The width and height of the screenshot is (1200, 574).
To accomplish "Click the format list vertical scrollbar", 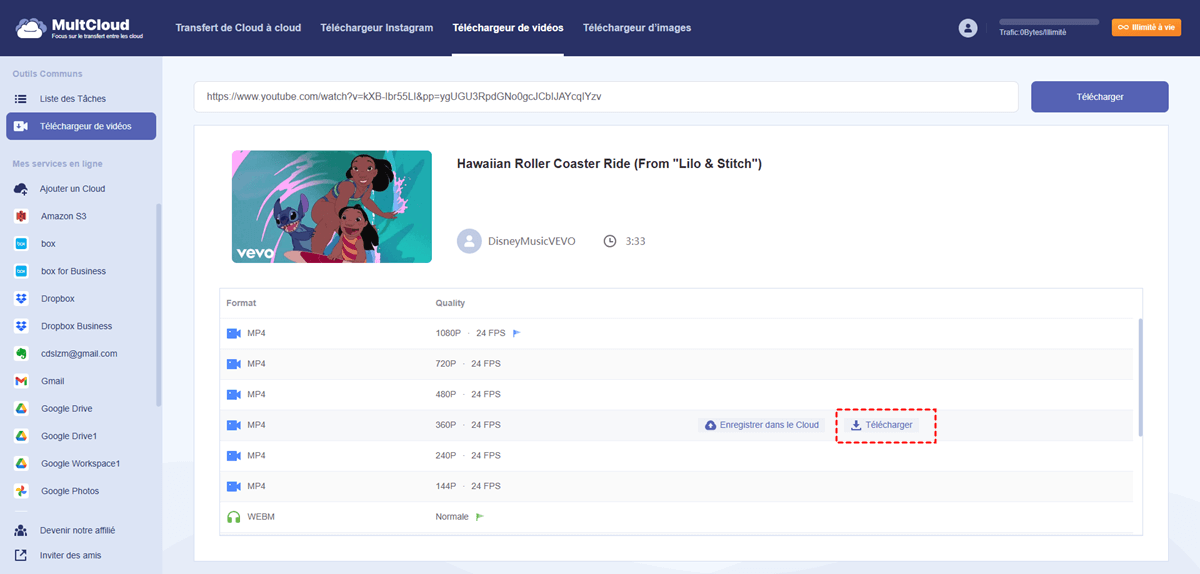I will (x=1141, y=377).
